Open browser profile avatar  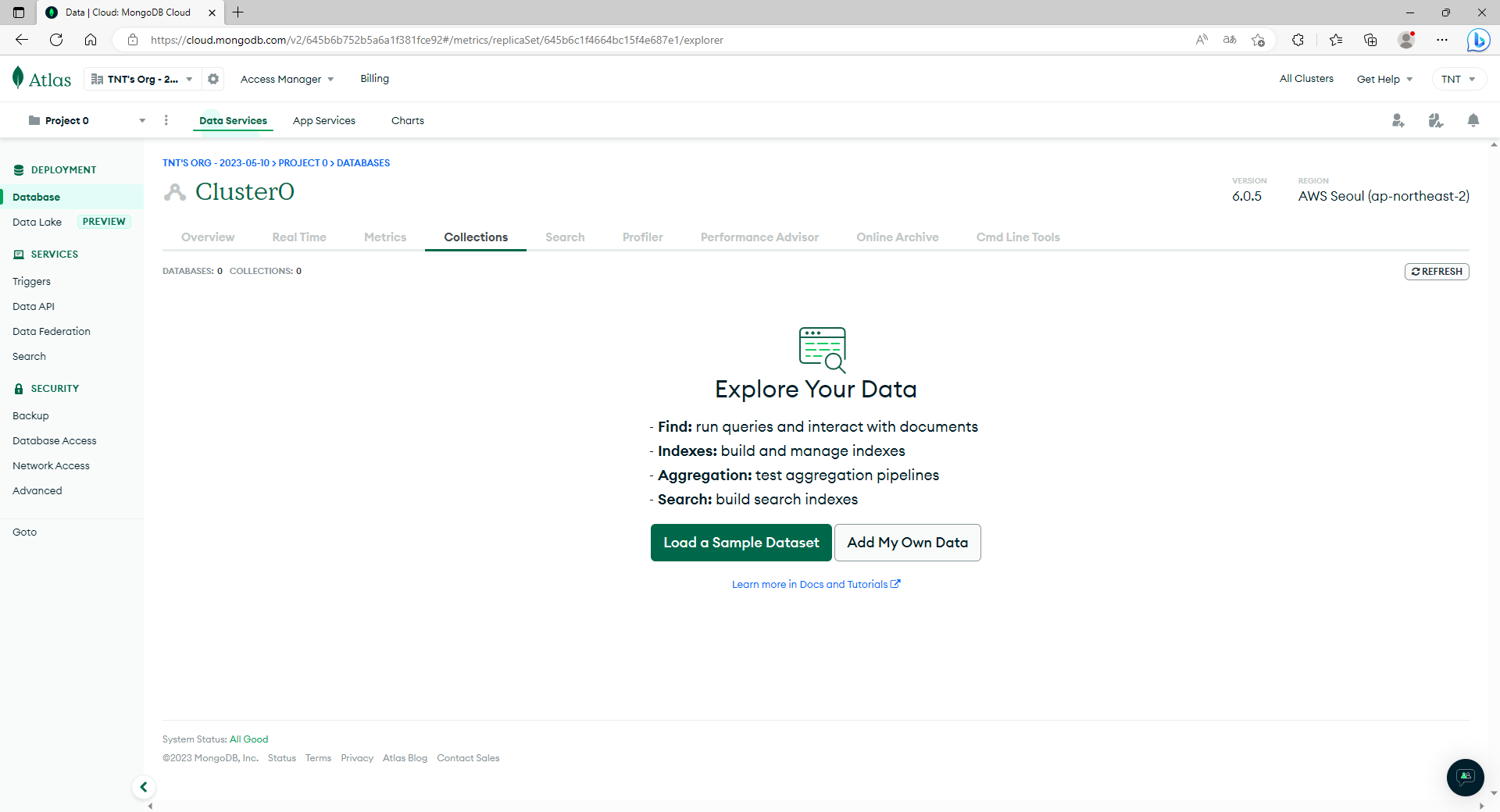[1406, 40]
